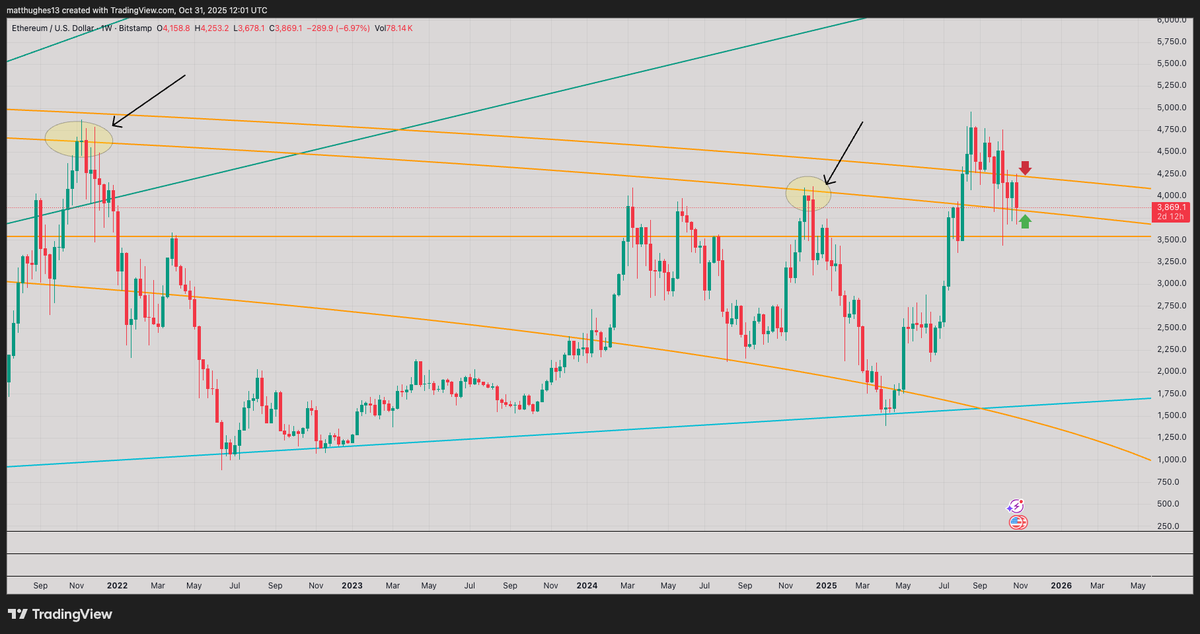Click the red notification dot on the lightning icon

click(1021, 501)
